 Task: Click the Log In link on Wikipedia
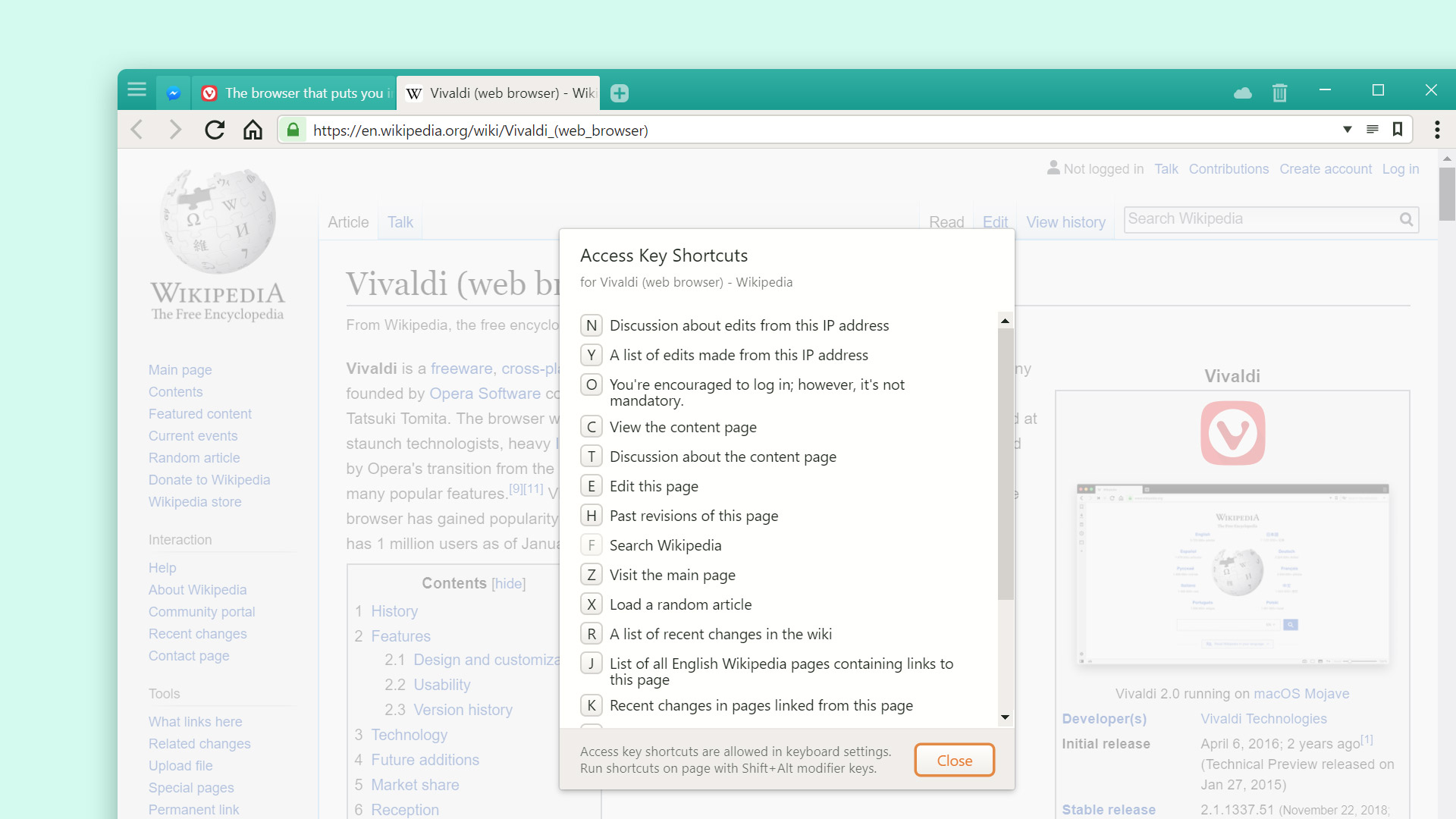(x=1400, y=168)
